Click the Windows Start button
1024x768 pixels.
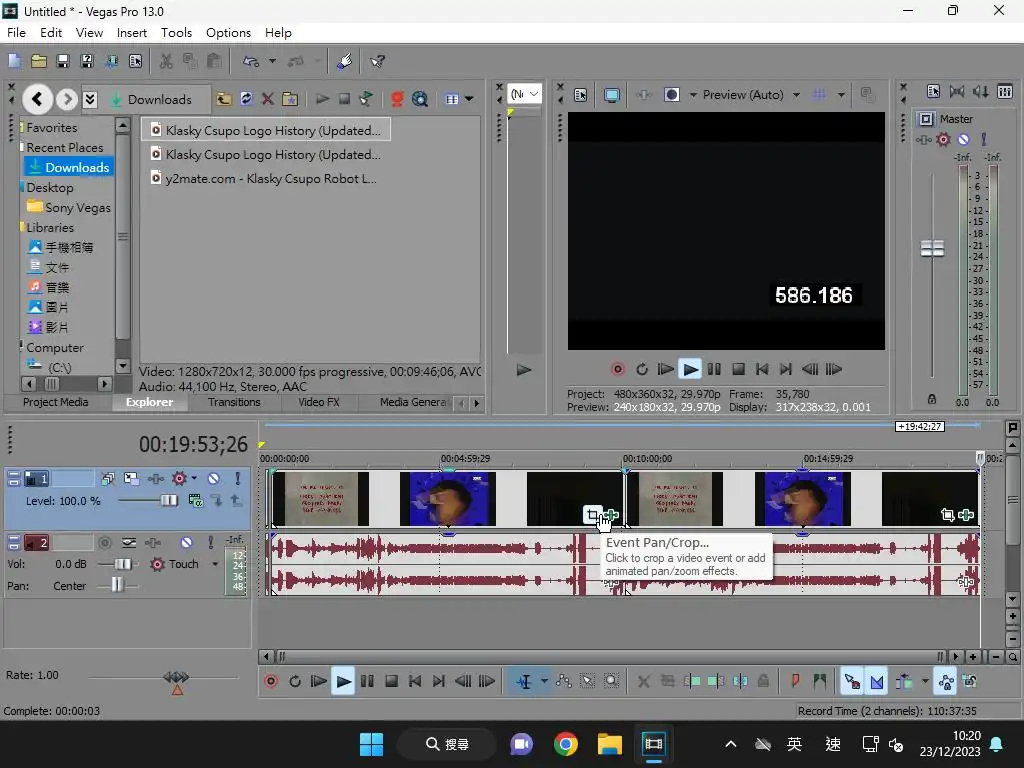pos(372,744)
